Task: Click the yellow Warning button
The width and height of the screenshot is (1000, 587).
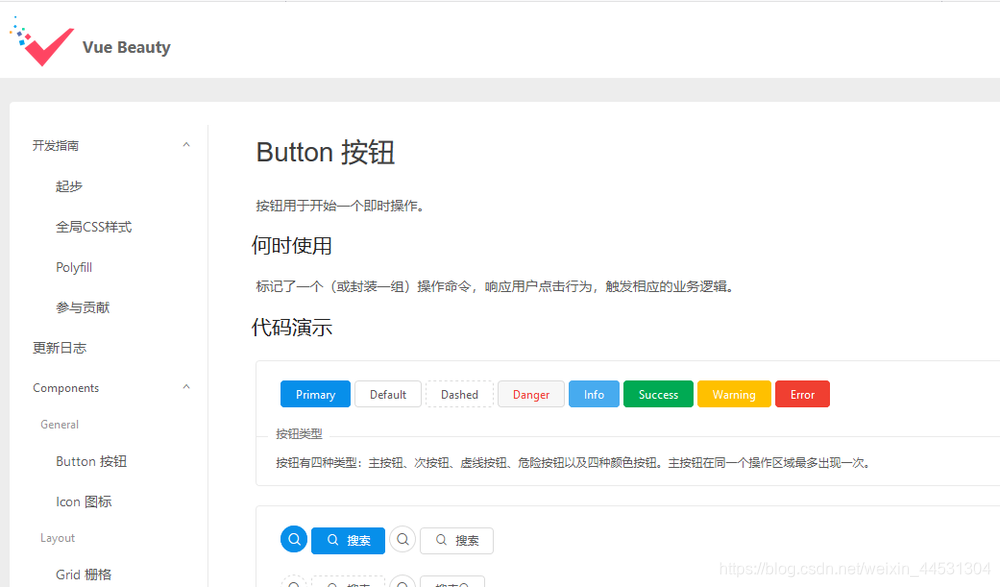Action: click(x=734, y=394)
